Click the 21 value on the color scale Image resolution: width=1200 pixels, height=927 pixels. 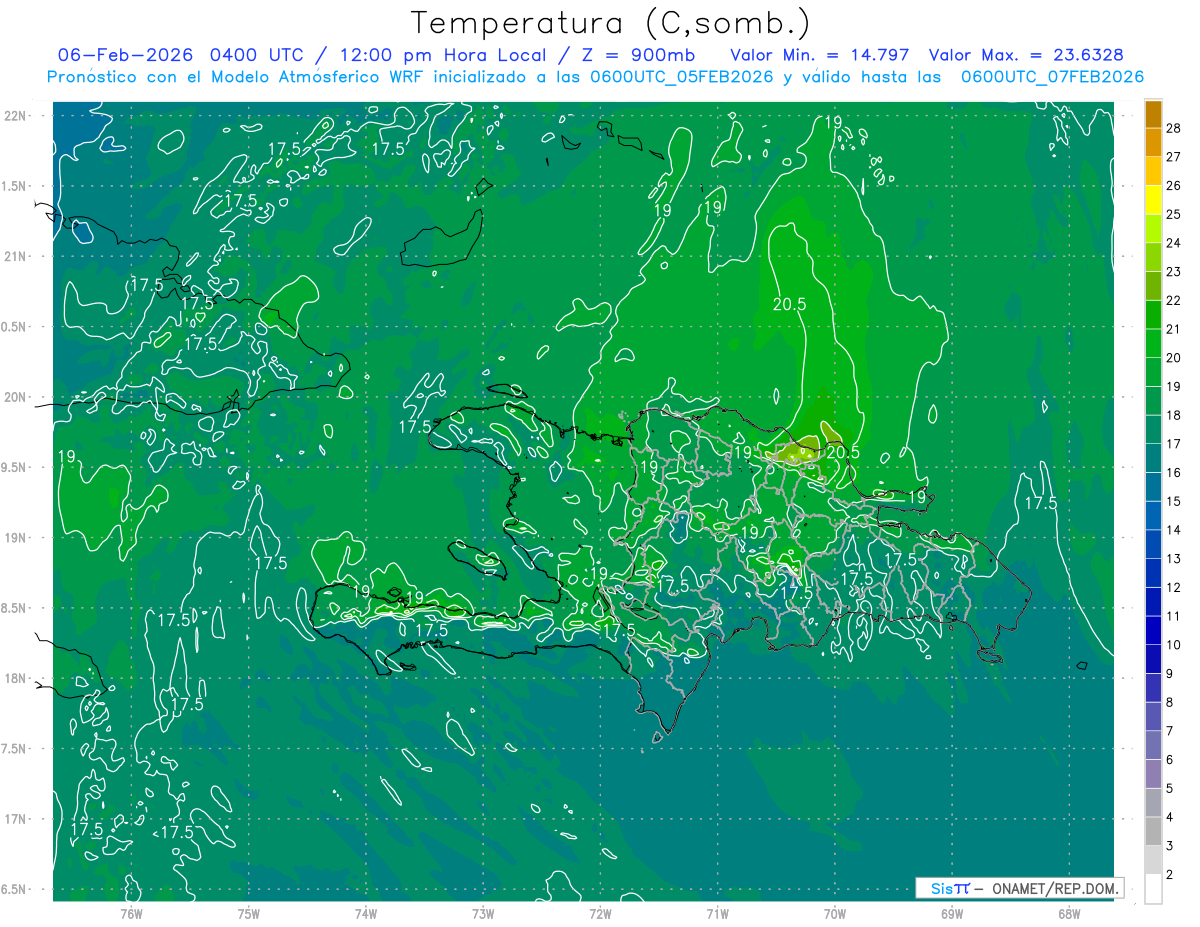[x=1174, y=329]
